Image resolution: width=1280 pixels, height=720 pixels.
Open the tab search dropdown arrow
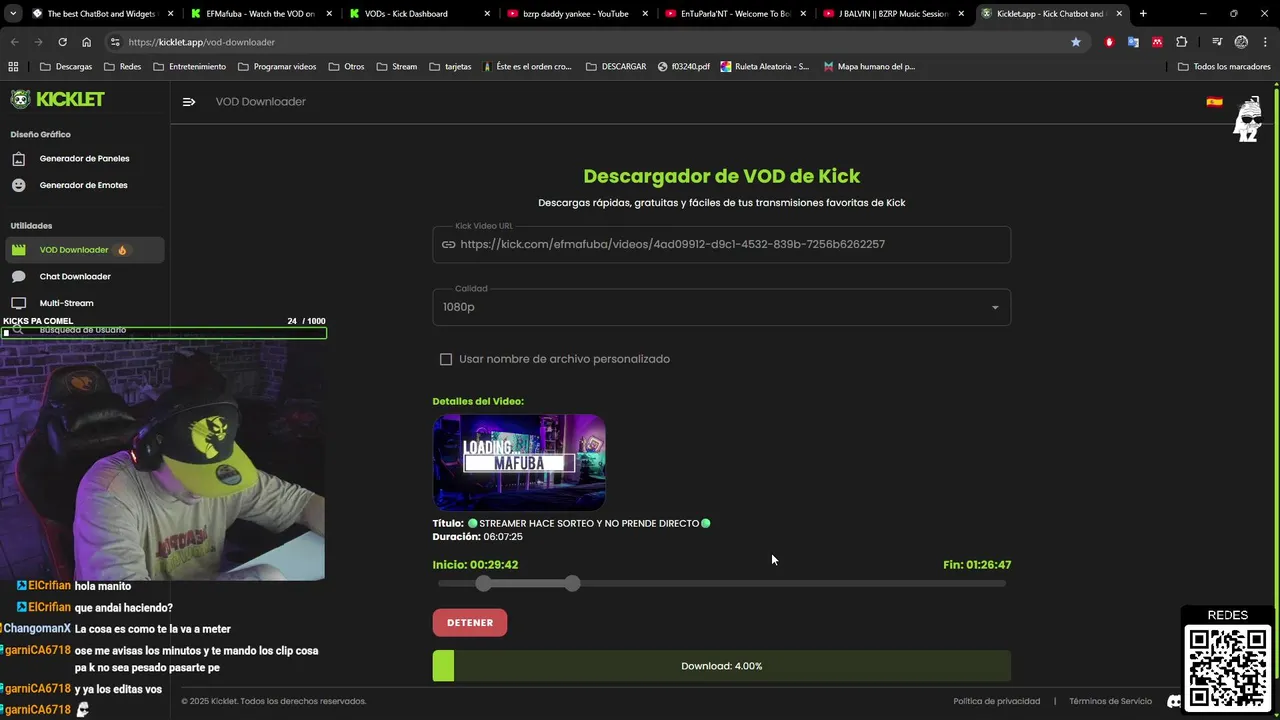pyautogui.click(x=13, y=14)
